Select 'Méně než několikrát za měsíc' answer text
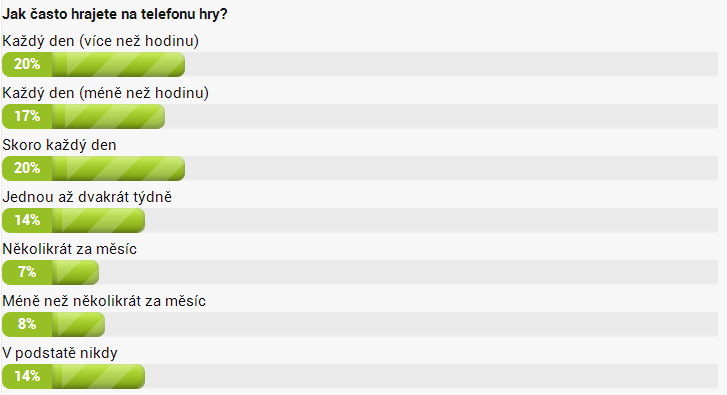This screenshot has height=395, width=727. click(103, 301)
